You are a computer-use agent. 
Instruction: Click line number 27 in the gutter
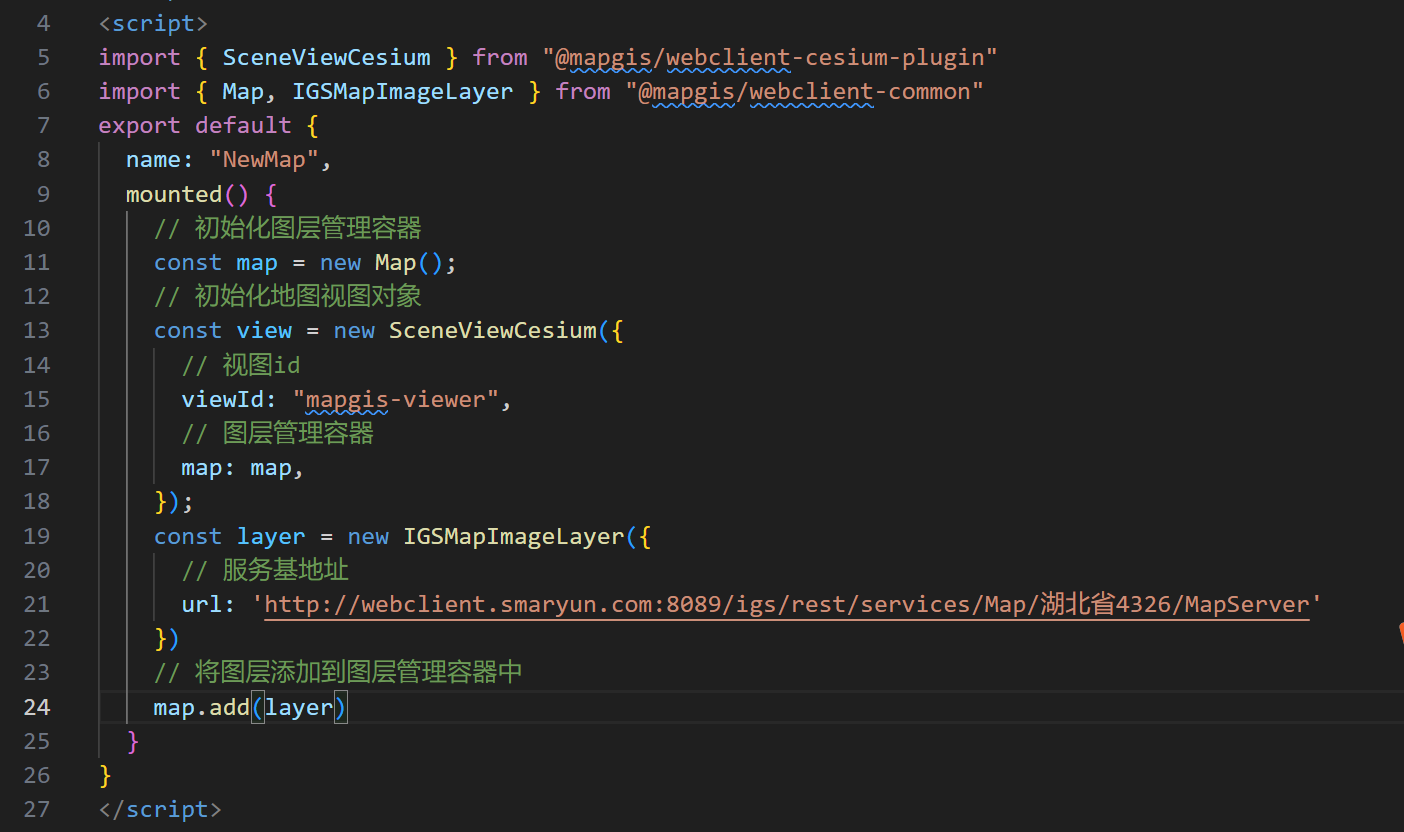pyautogui.click(x=36, y=809)
